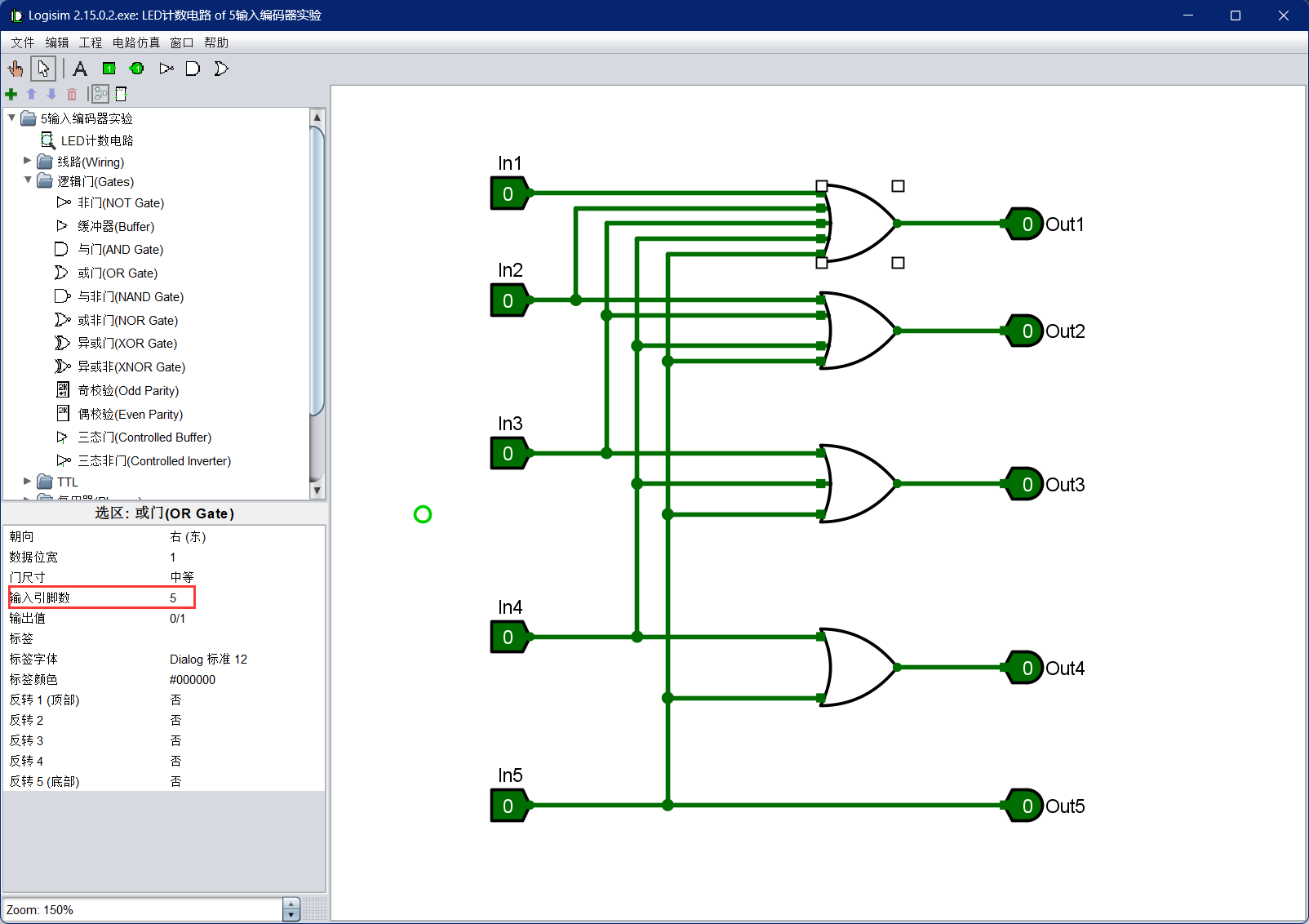This screenshot has width=1309, height=924.
Task: Open the 窗口 menu
Action: pyautogui.click(x=182, y=42)
